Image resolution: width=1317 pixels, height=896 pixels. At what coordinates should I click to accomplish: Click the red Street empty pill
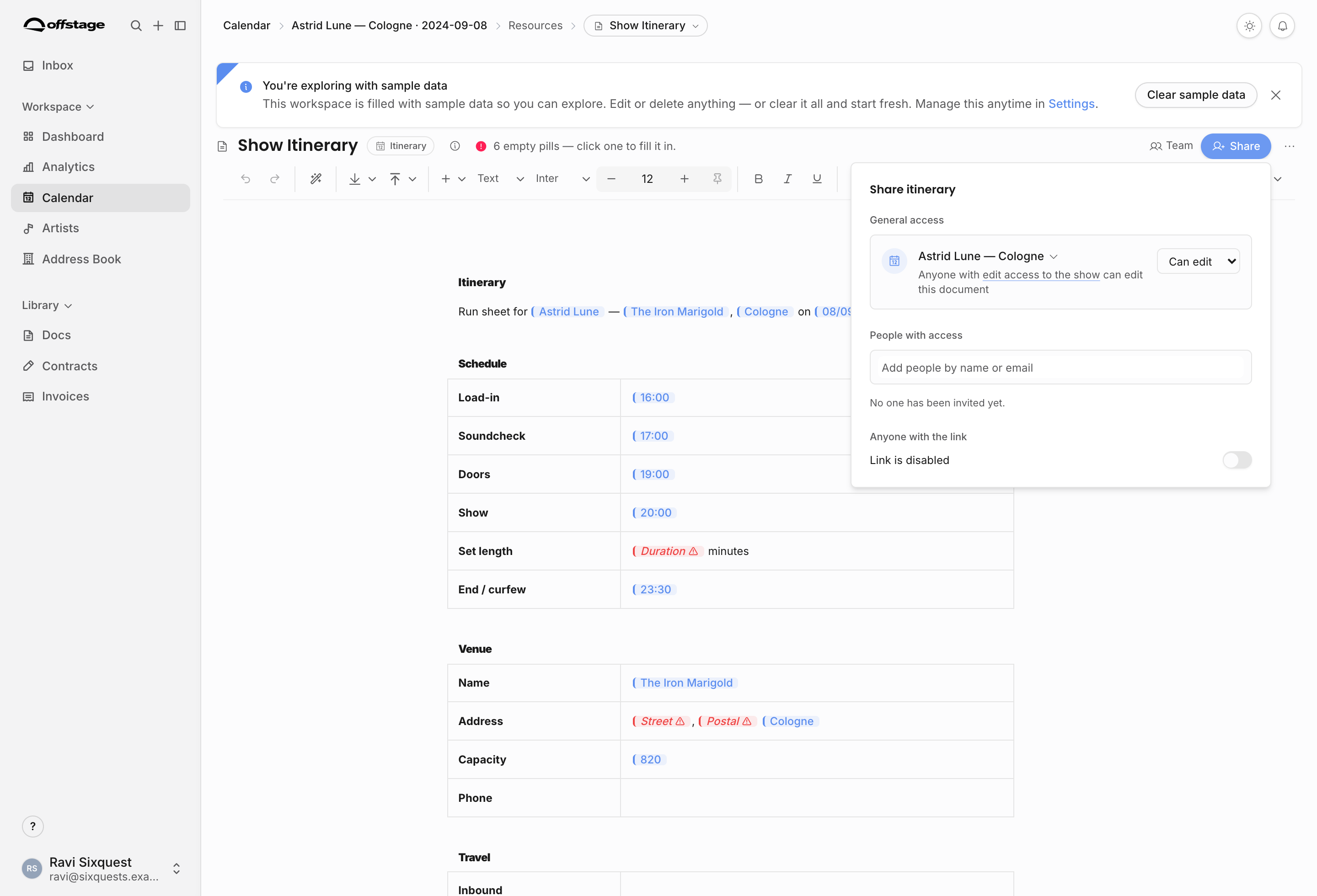coord(661,721)
